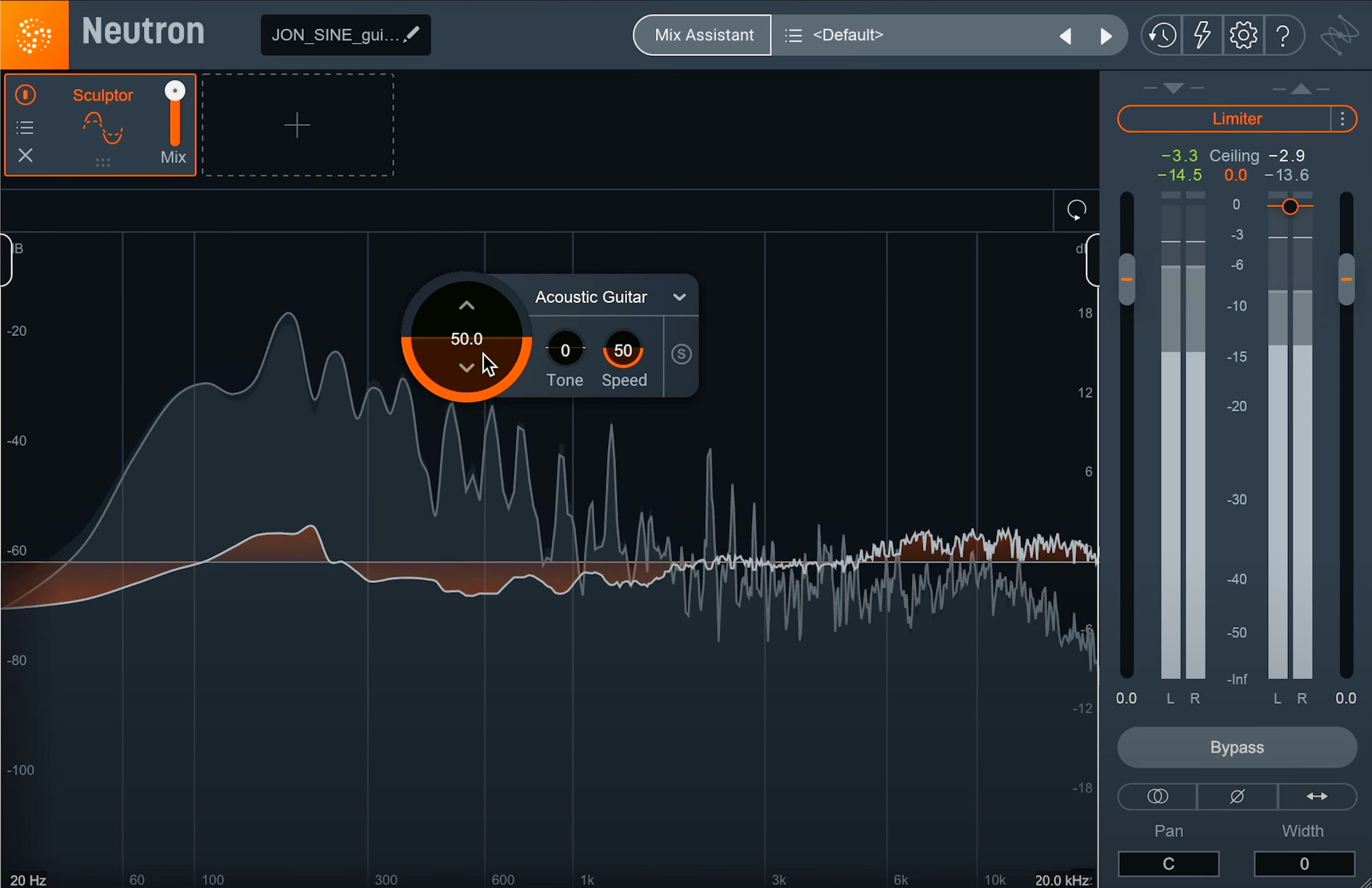
Task: Click the 50.0 amount value
Action: (467, 339)
